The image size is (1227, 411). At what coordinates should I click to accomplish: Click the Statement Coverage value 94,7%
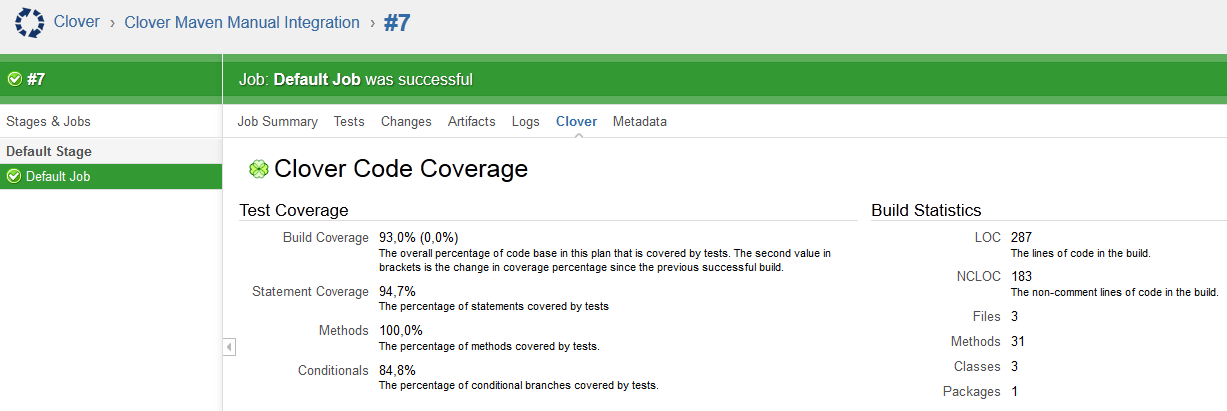[x=397, y=291]
